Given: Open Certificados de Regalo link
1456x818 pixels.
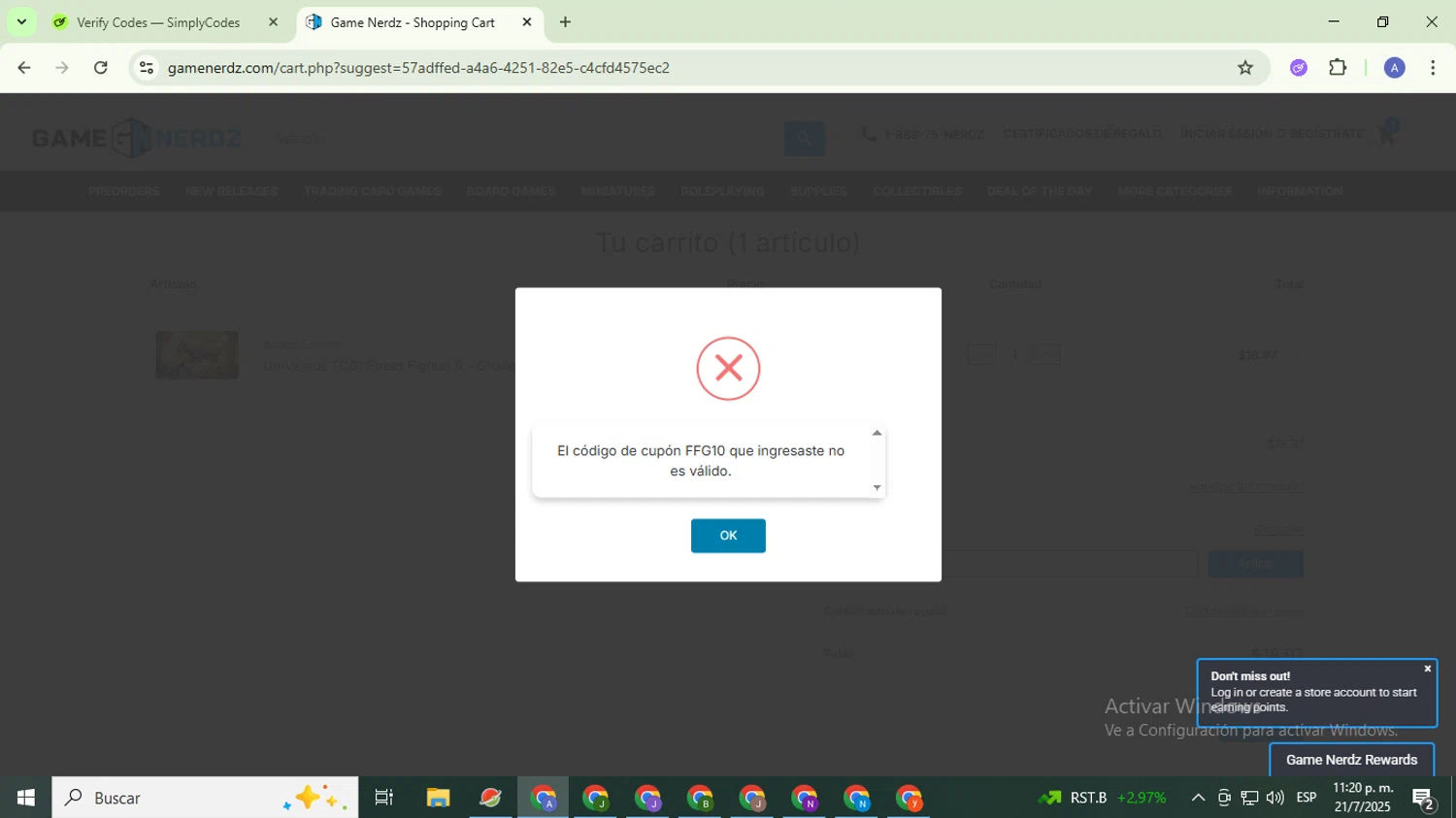Looking at the screenshot, I should click(x=1082, y=134).
